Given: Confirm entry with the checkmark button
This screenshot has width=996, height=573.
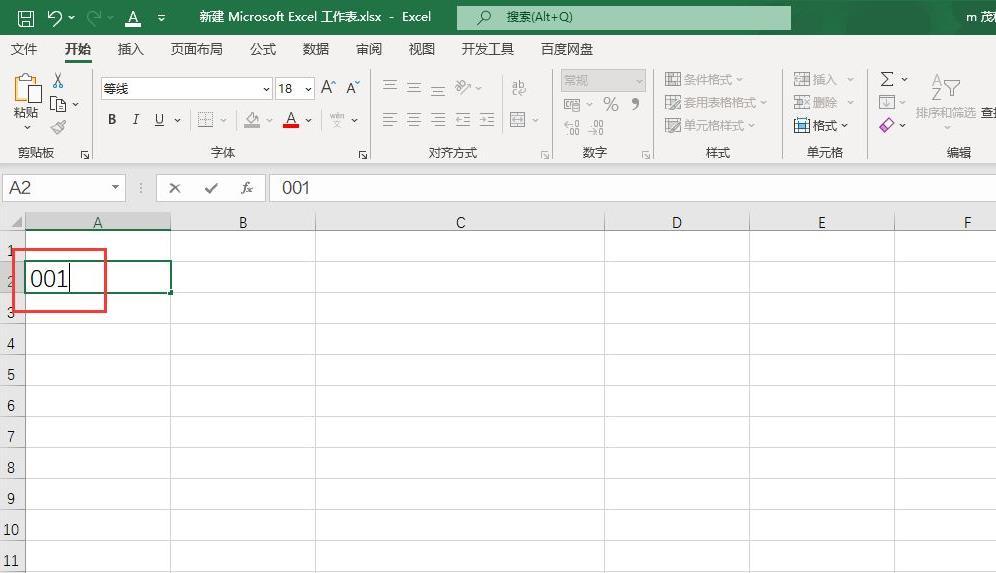Looking at the screenshot, I should click(211, 188).
